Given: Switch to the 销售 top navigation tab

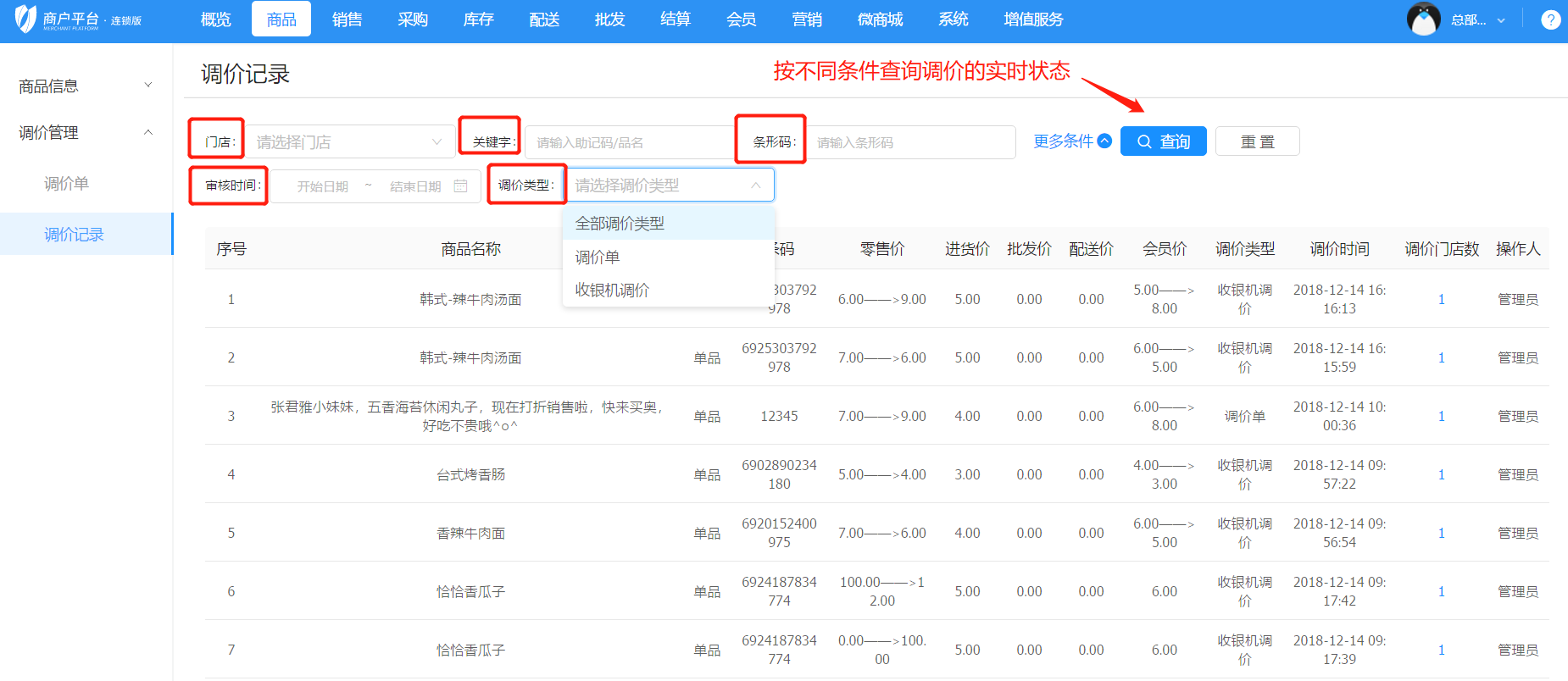Looking at the screenshot, I should click(347, 19).
